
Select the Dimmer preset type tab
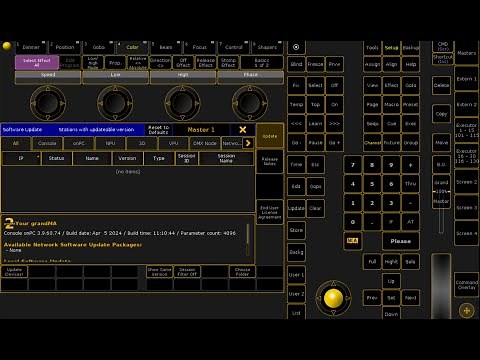point(31,47)
